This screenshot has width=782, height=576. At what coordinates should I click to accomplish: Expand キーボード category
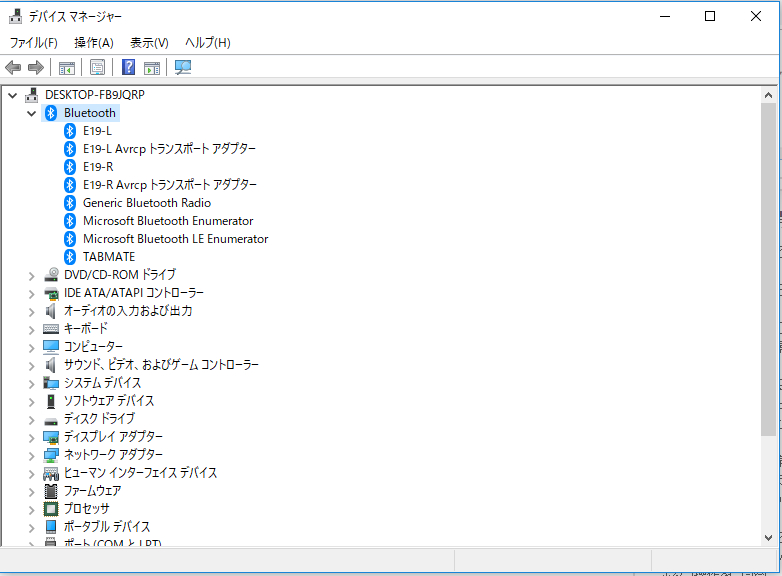tap(31, 329)
